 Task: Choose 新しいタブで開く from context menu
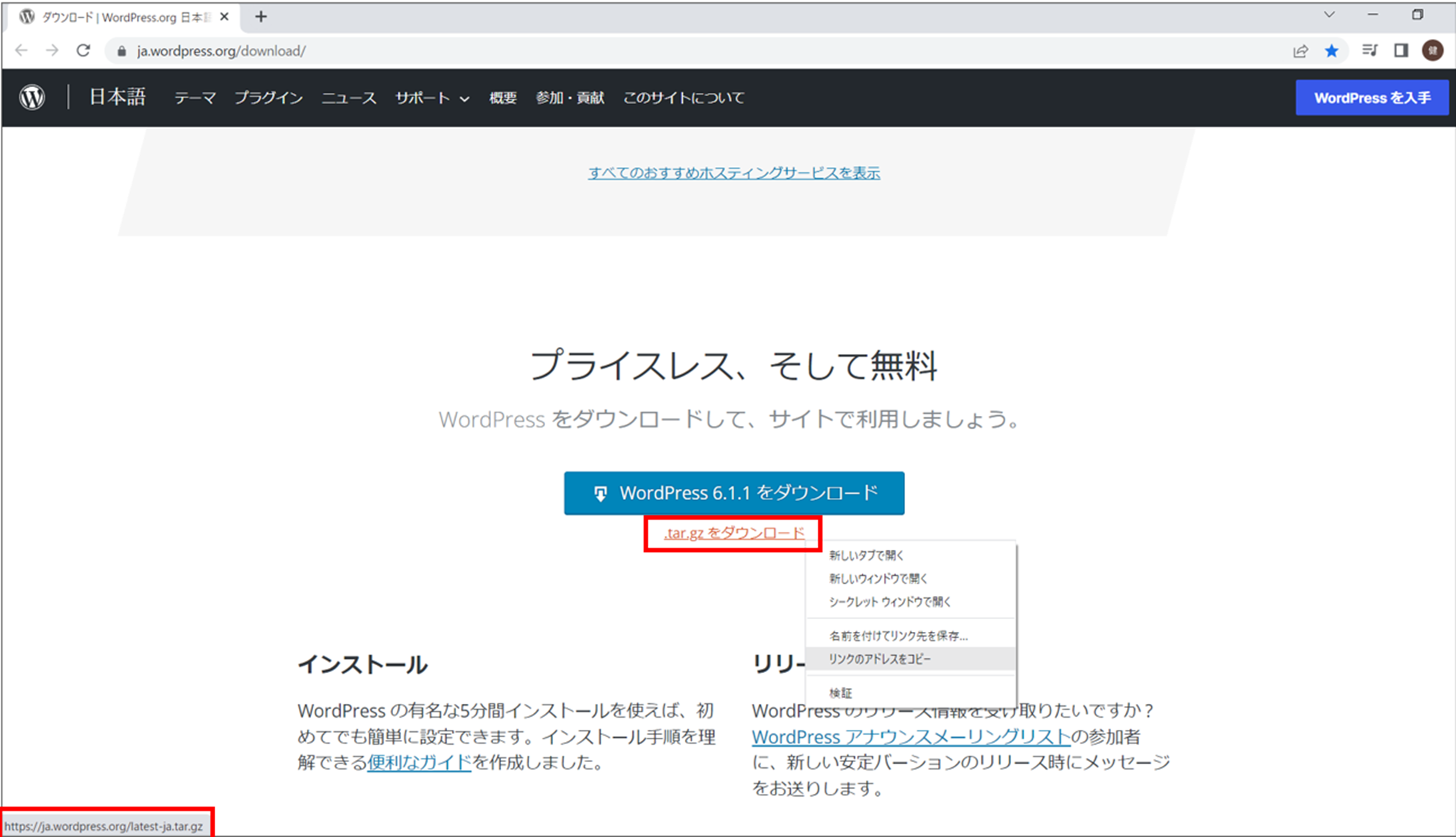click(866, 555)
